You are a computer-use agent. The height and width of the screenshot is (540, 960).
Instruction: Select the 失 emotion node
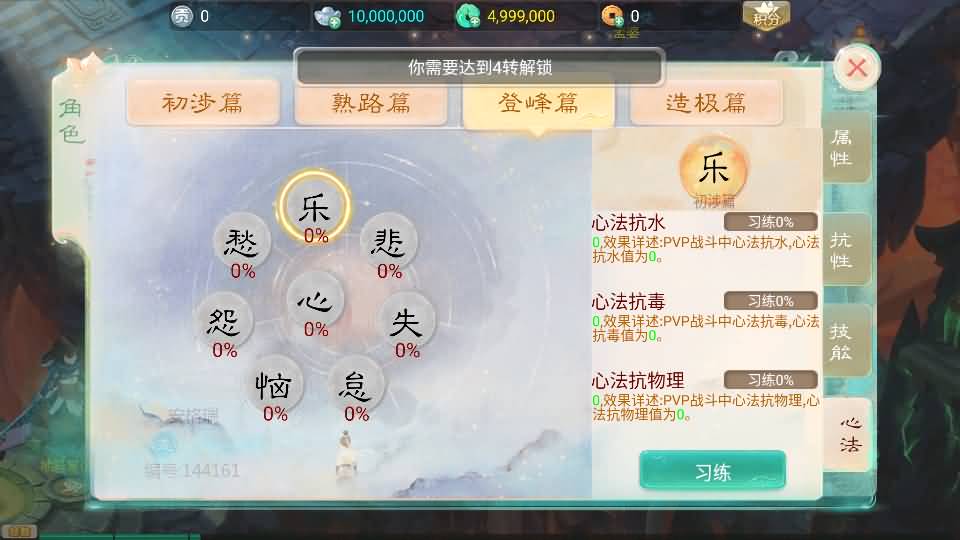point(406,321)
